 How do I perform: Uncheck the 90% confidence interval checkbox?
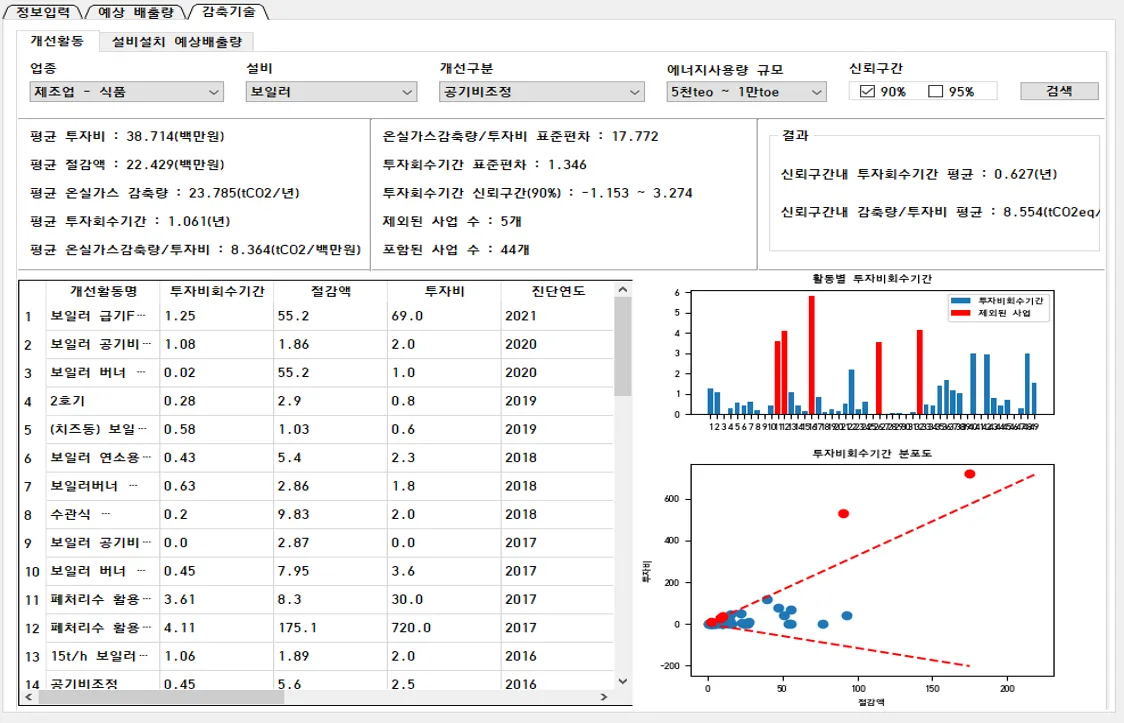867,92
